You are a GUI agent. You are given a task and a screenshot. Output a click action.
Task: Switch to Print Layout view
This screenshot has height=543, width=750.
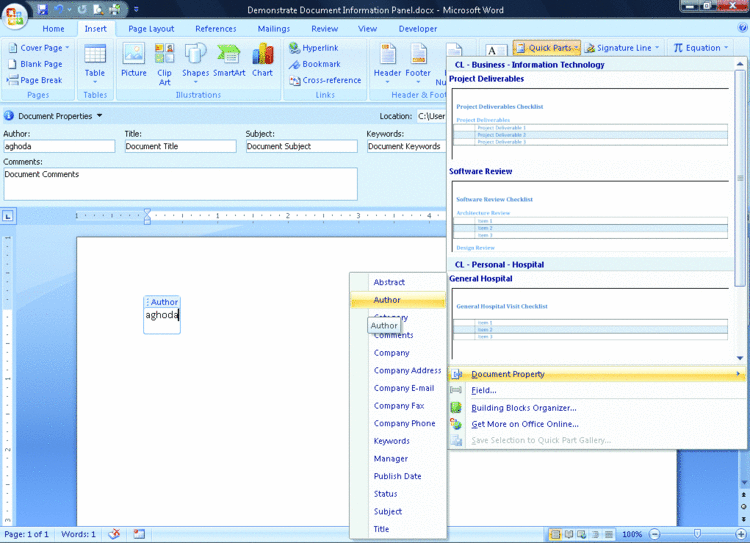555,534
